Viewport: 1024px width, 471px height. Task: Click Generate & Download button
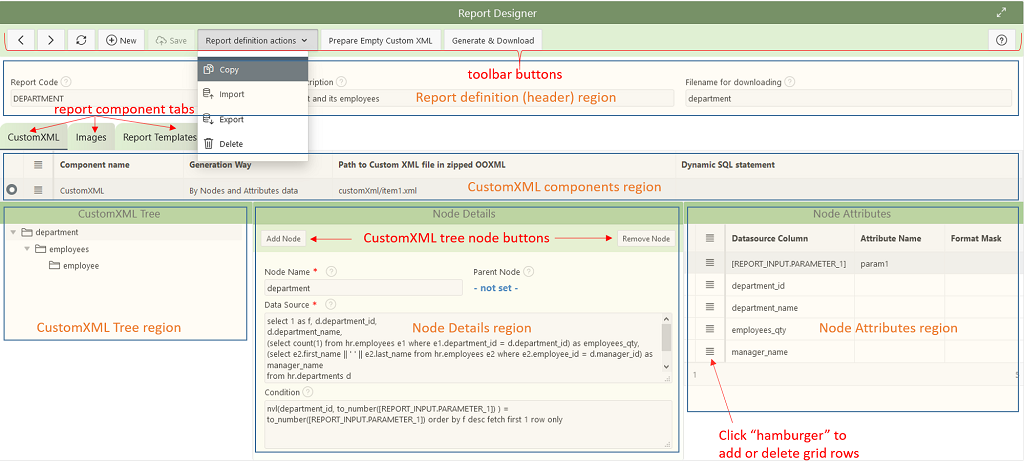pyautogui.click(x=493, y=41)
